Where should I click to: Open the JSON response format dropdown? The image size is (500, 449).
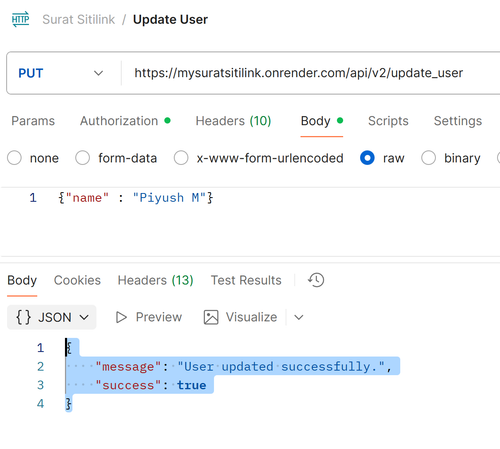coord(52,317)
